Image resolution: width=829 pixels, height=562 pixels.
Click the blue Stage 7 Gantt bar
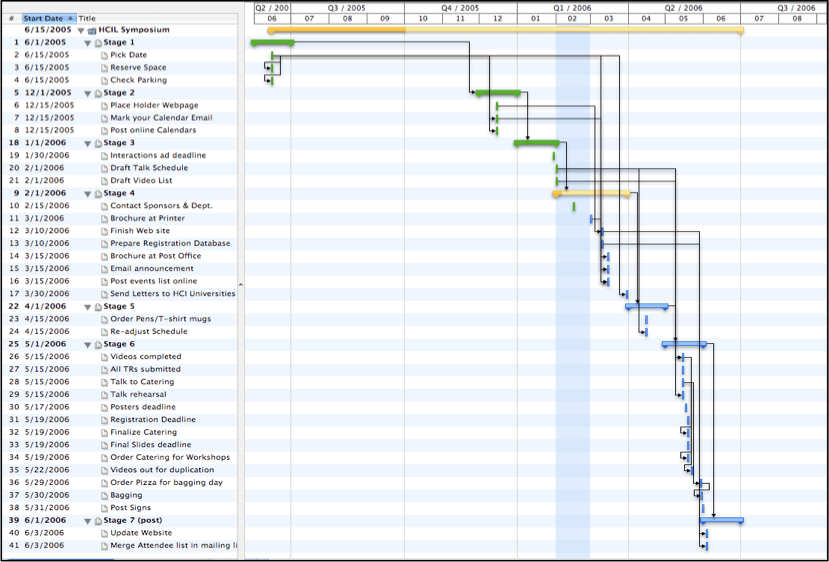722,520
